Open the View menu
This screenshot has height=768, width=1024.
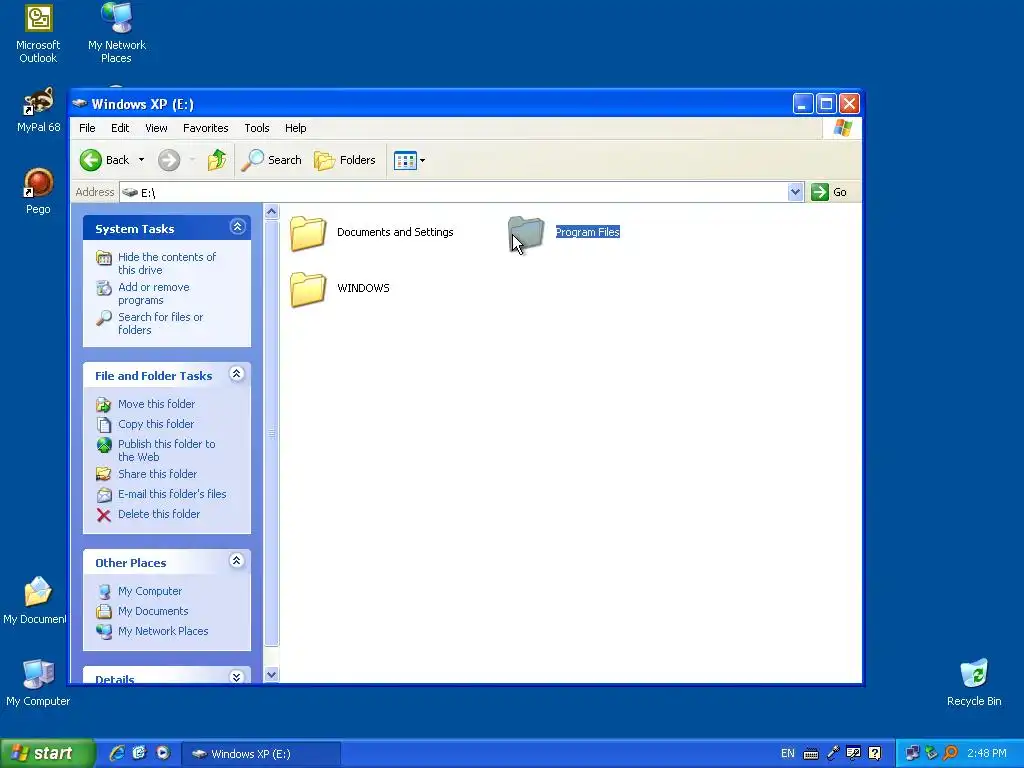156,128
